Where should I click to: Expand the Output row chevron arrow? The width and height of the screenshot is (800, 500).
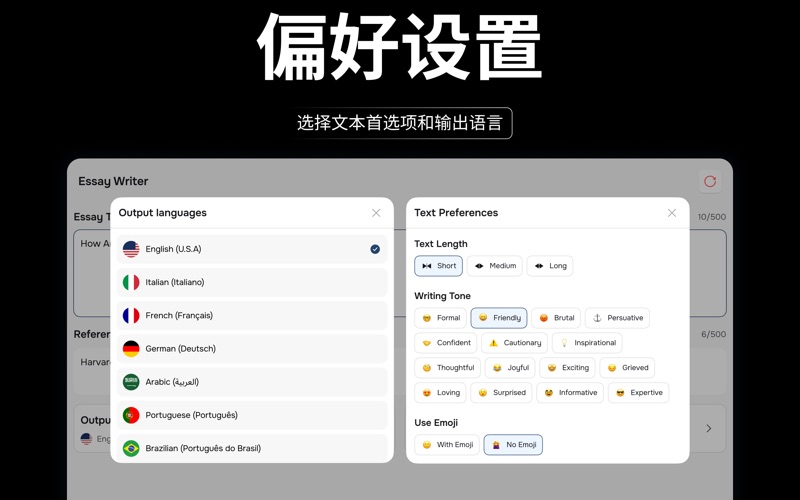pos(709,429)
